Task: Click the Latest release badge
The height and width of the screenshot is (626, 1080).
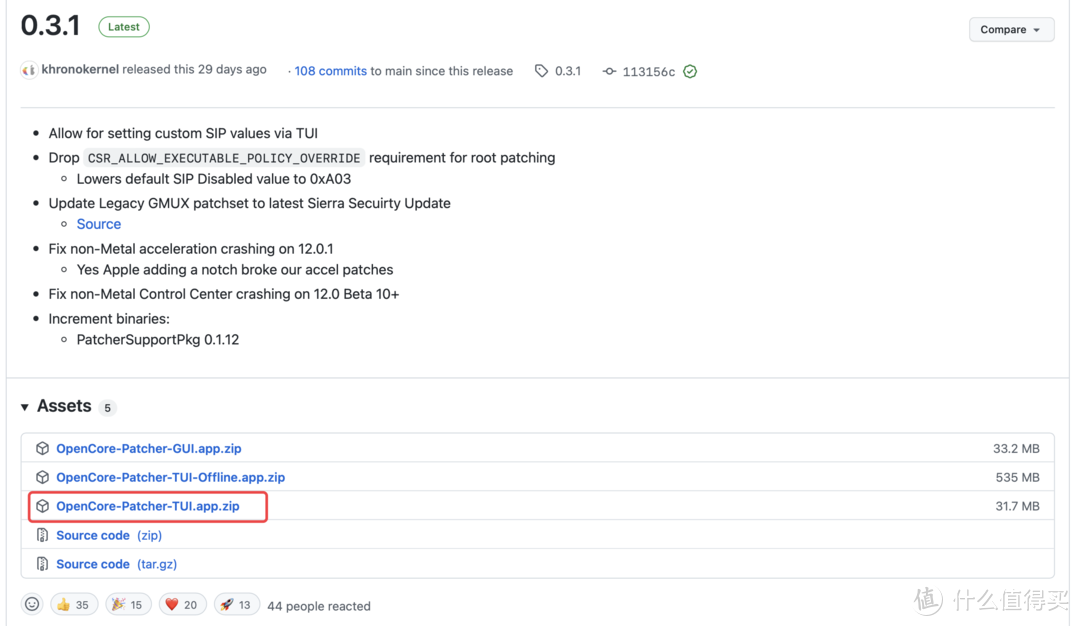Action: pyautogui.click(x=124, y=27)
